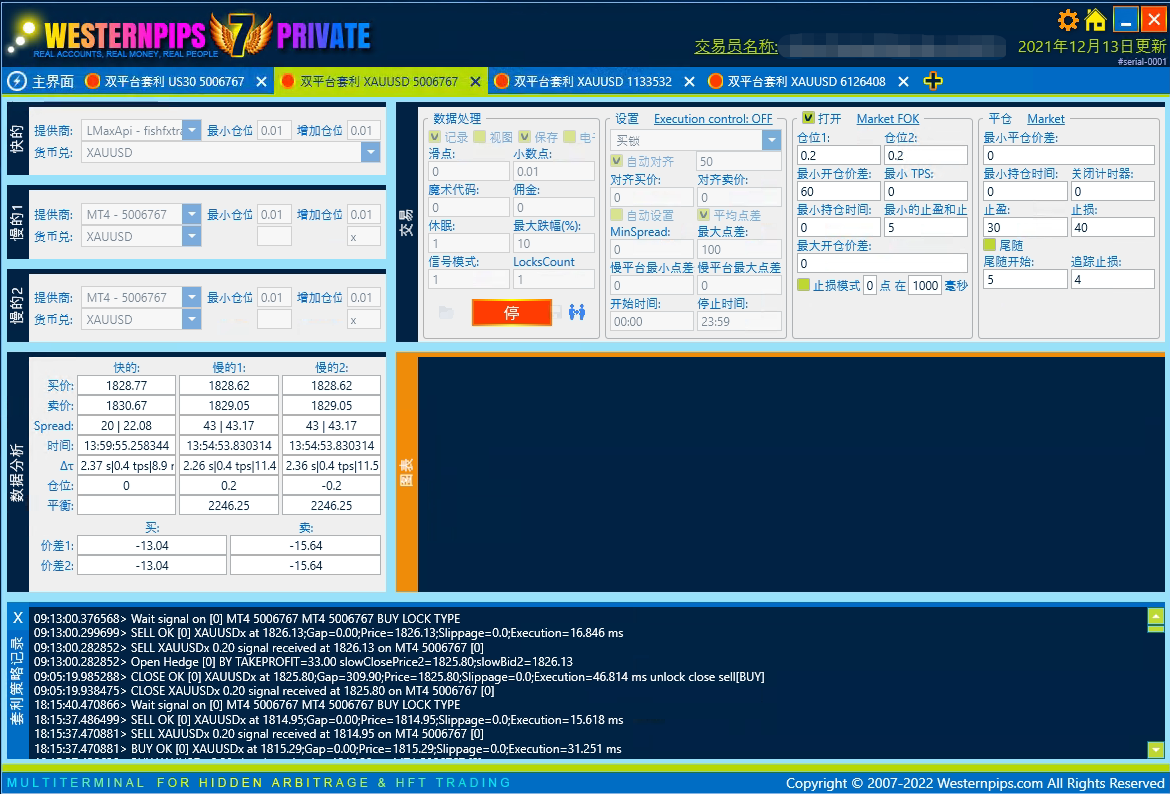Open the 慢的1 provider MT4 dropdown
1170x794 pixels.
(x=192, y=214)
